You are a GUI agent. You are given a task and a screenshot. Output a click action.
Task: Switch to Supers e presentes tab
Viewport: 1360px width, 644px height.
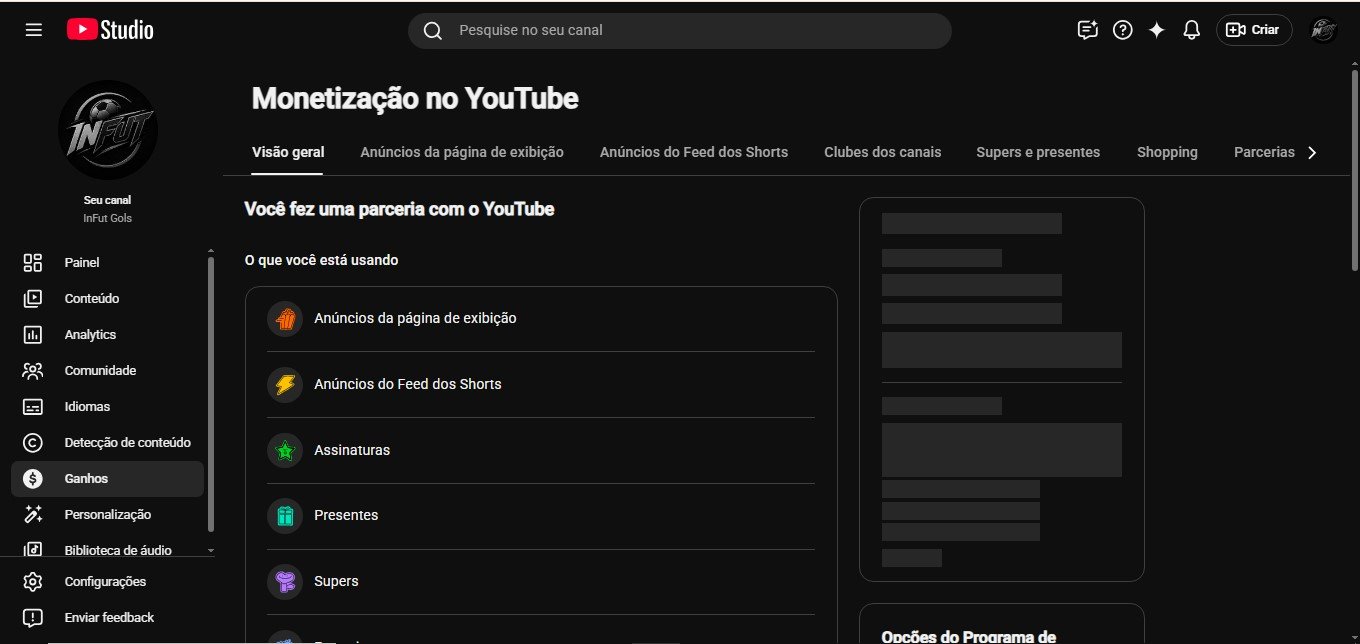(x=1038, y=152)
